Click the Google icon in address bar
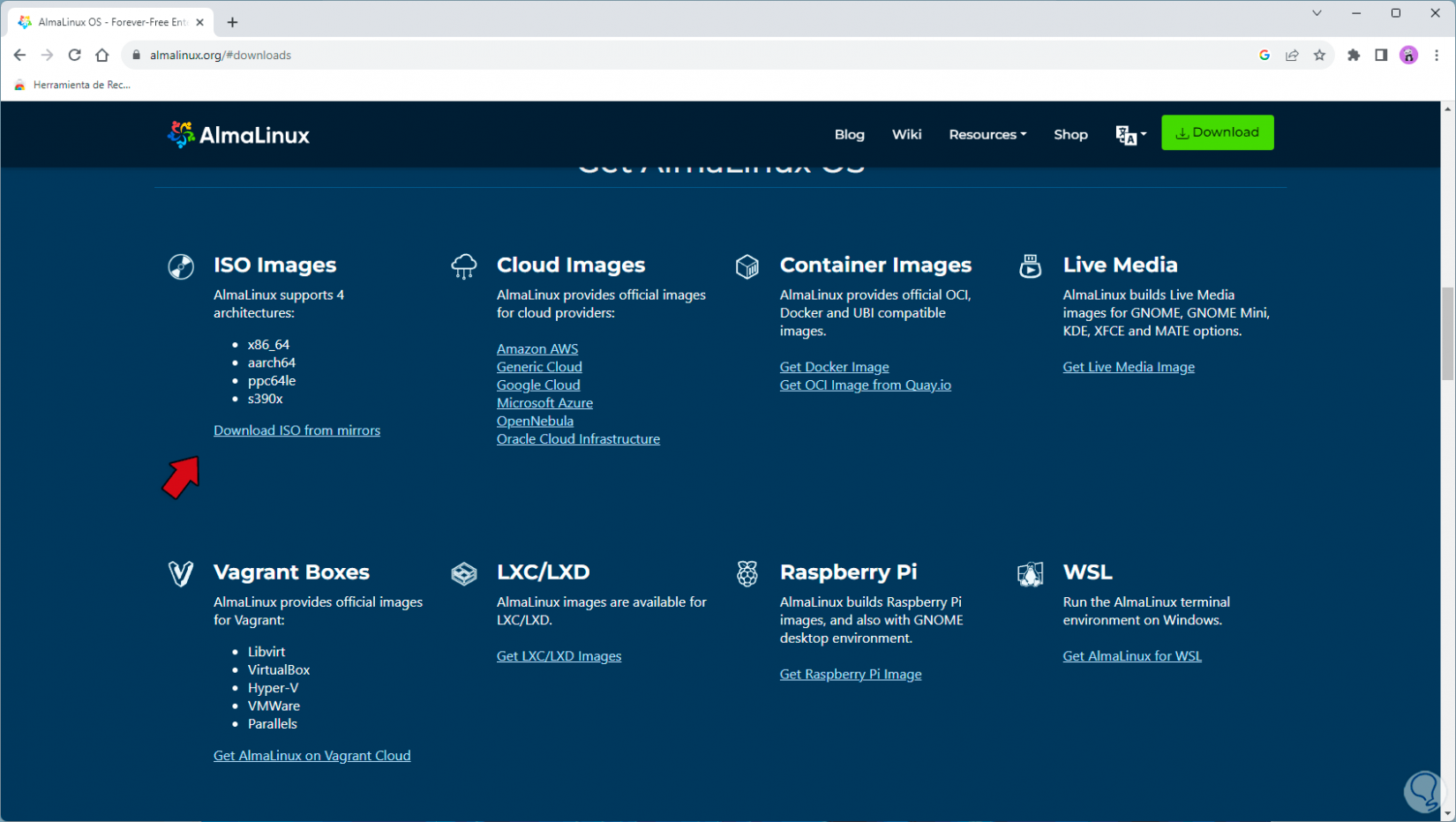 coord(1265,55)
